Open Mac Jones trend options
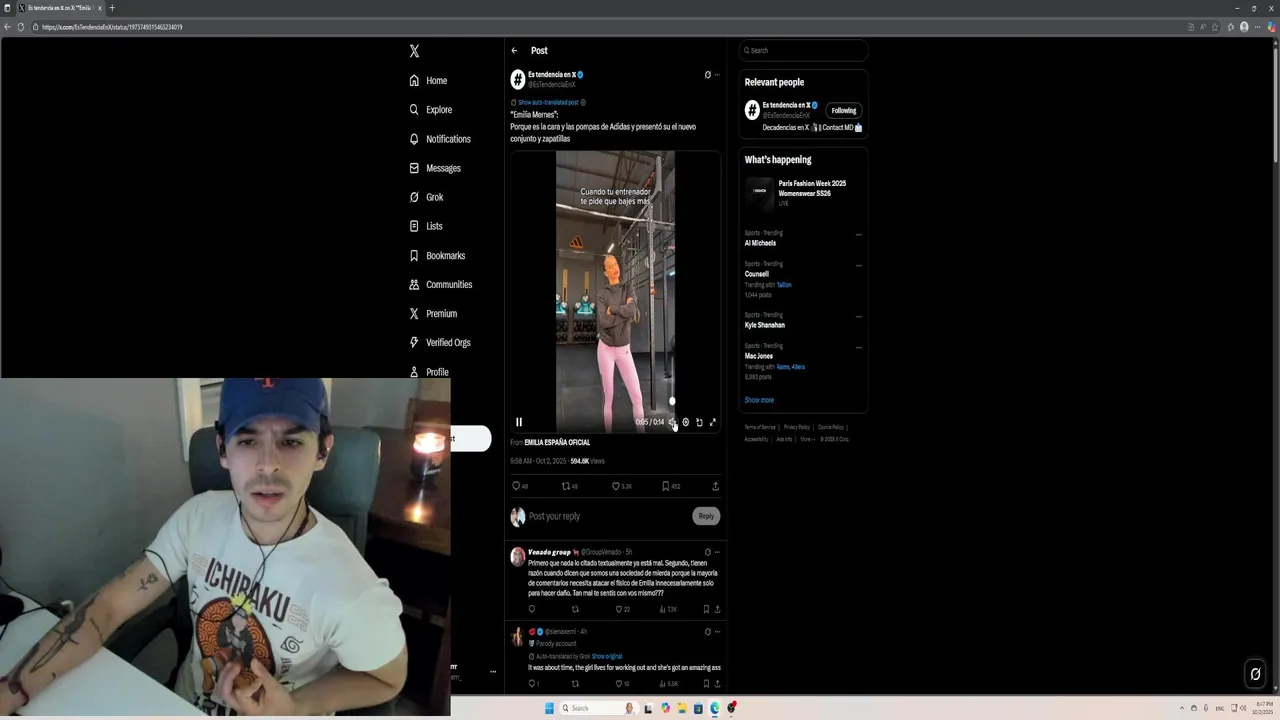The width and height of the screenshot is (1280, 720). point(859,348)
